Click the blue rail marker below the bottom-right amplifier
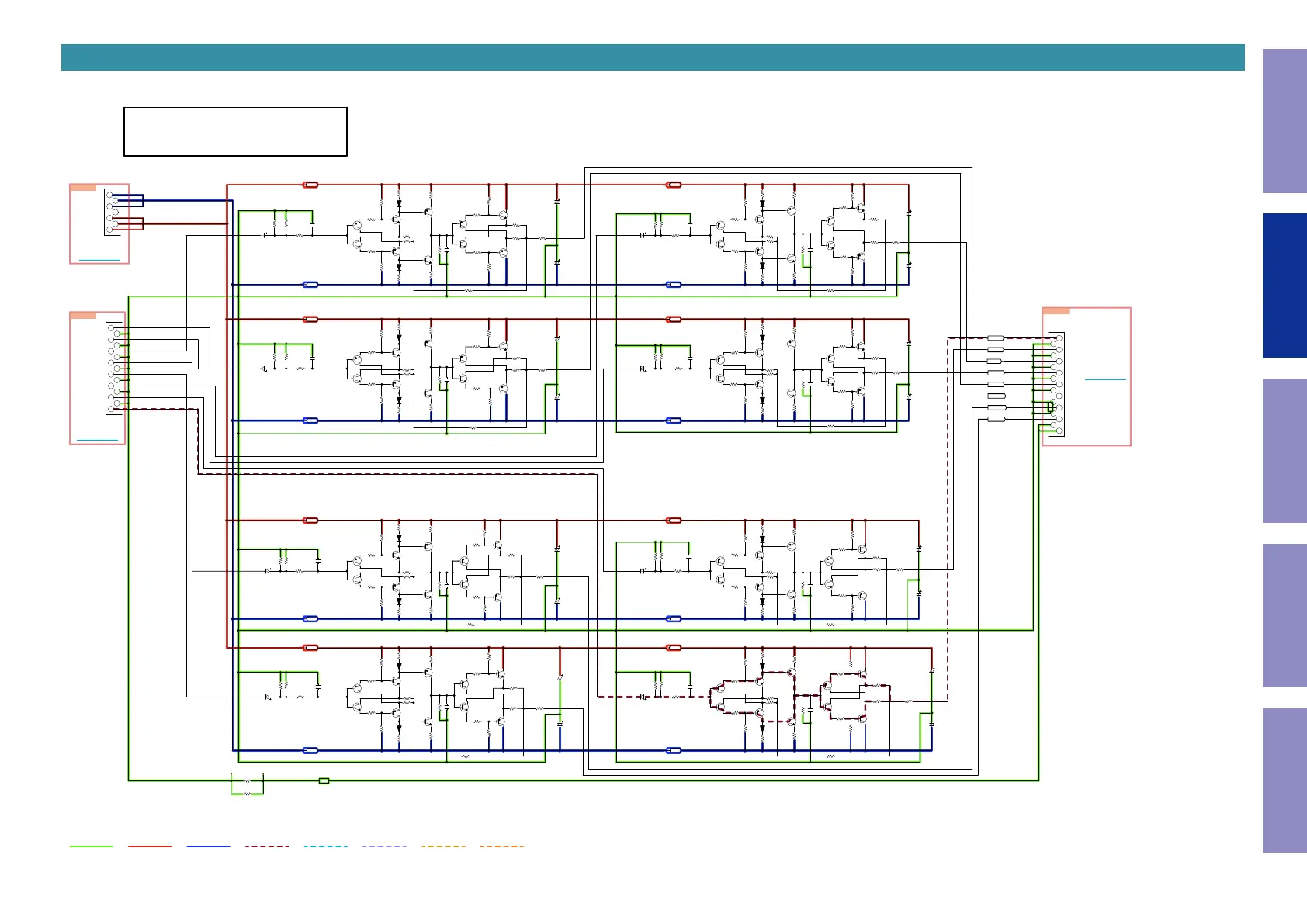 [674, 750]
